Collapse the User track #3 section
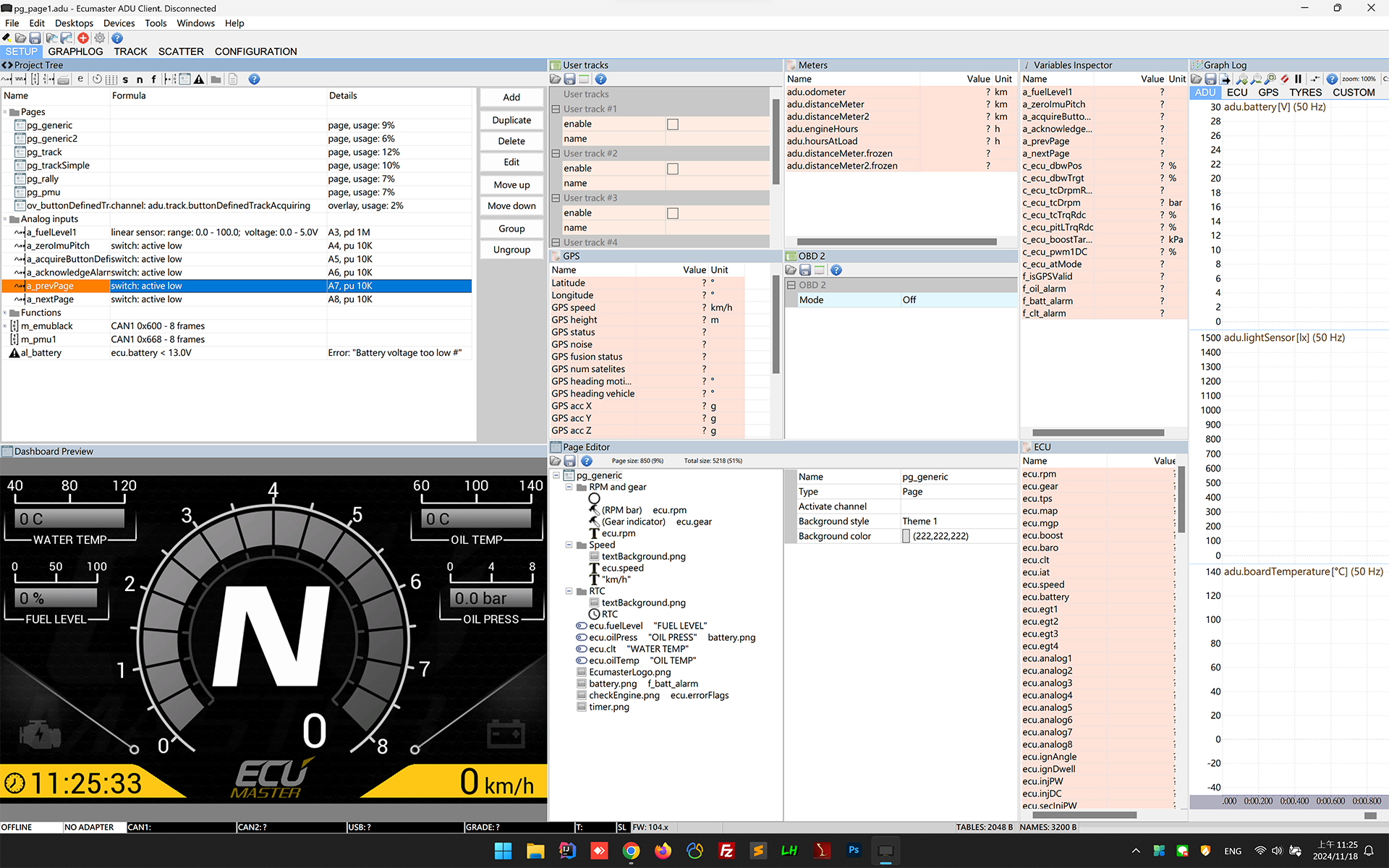This screenshot has width=1389, height=868. coord(556,198)
